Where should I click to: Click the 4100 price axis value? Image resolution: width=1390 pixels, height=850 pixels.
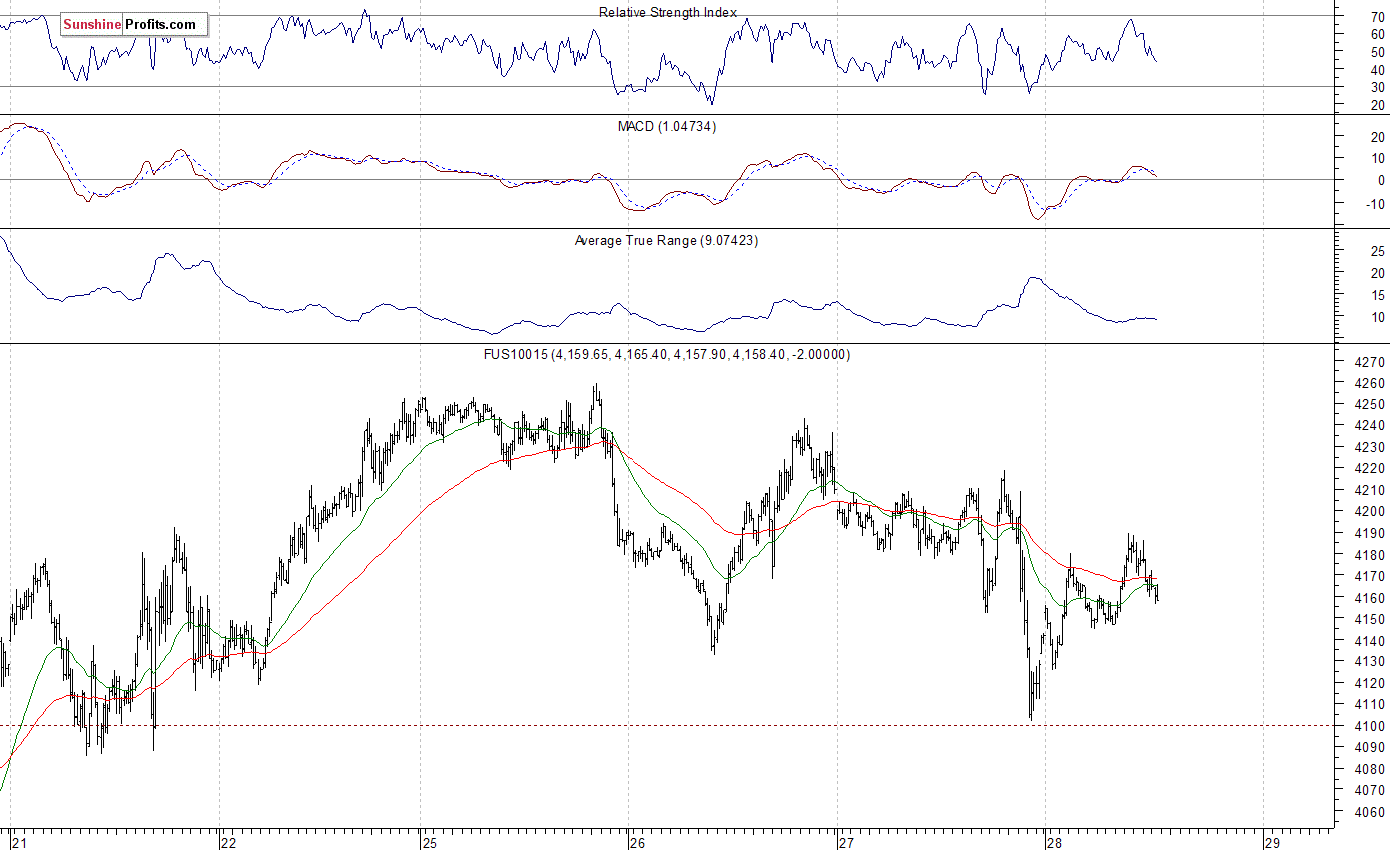tap(1372, 726)
